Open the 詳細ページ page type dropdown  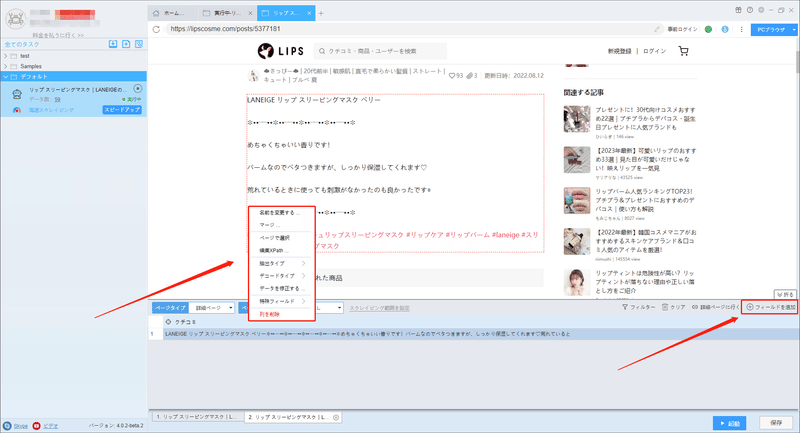click(212, 308)
